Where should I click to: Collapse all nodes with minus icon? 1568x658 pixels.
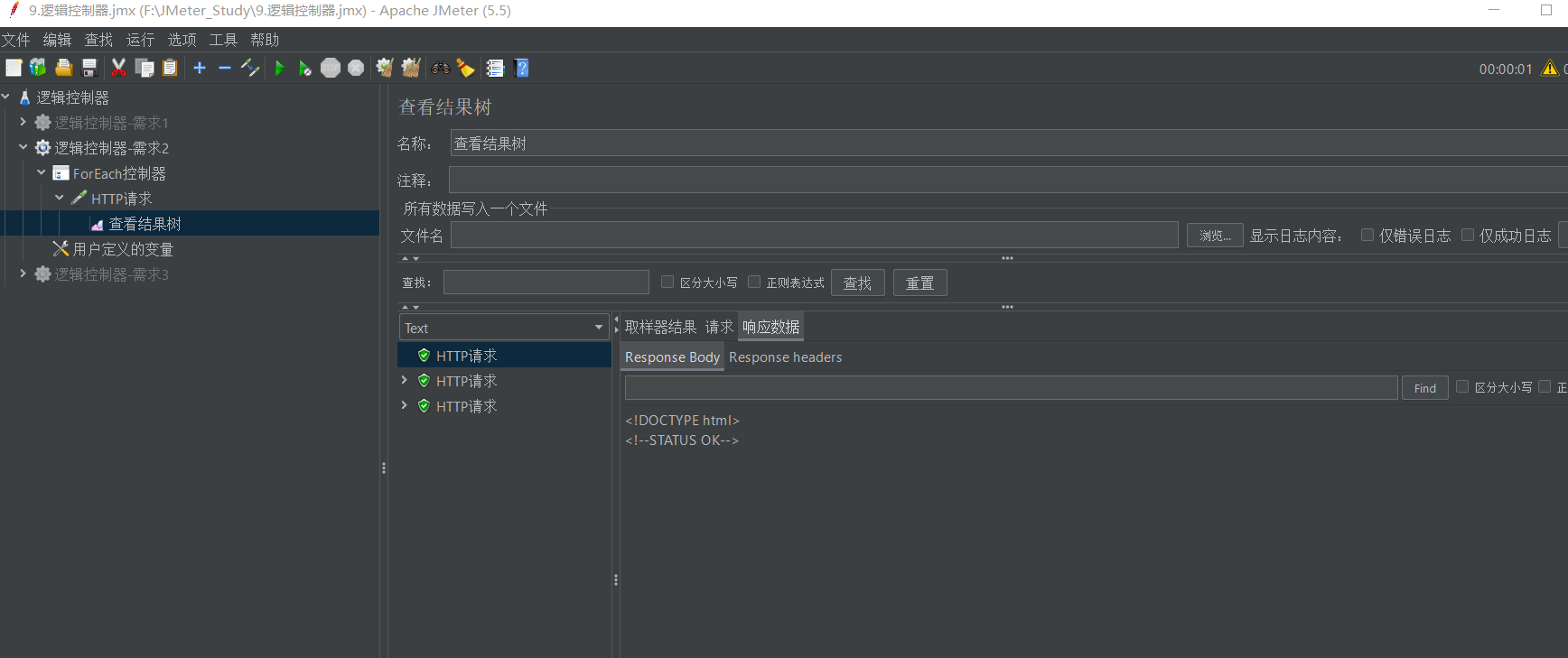(225, 68)
